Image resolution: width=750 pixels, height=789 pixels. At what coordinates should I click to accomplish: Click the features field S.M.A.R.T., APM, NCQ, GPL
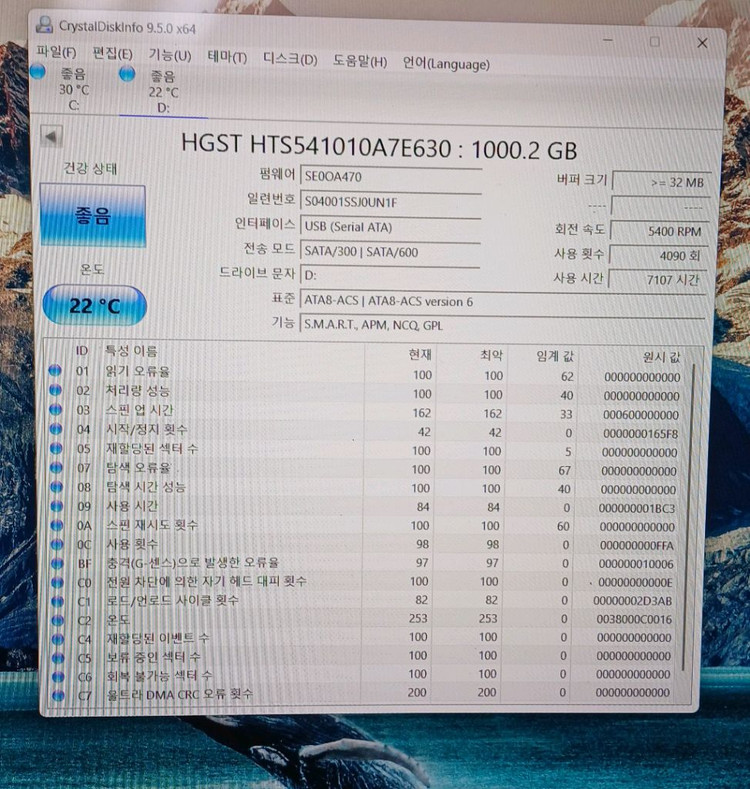click(x=502, y=325)
